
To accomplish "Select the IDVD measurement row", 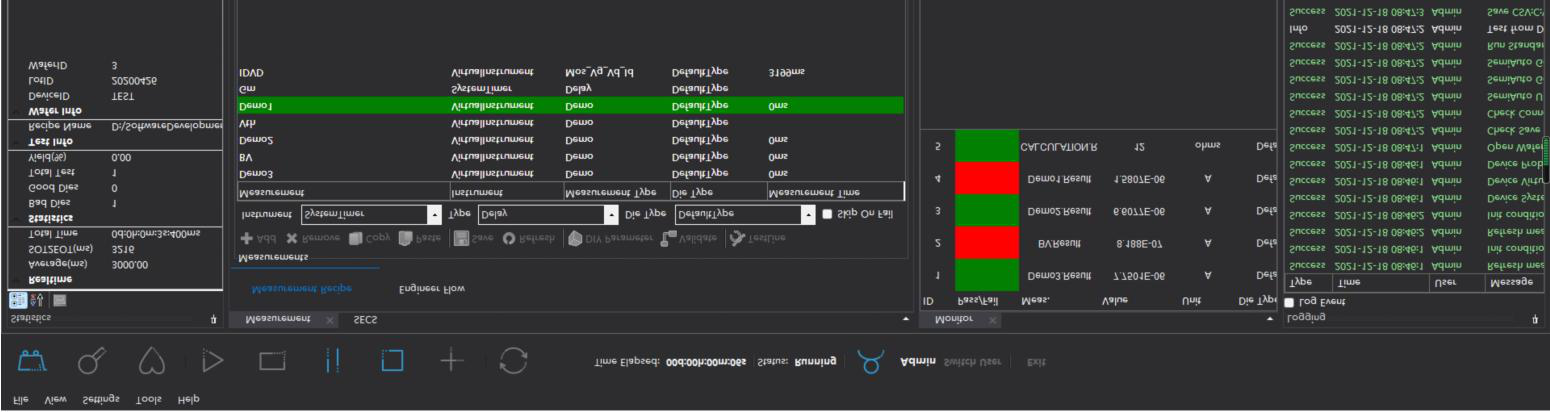I will pyautogui.click(x=570, y=72).
